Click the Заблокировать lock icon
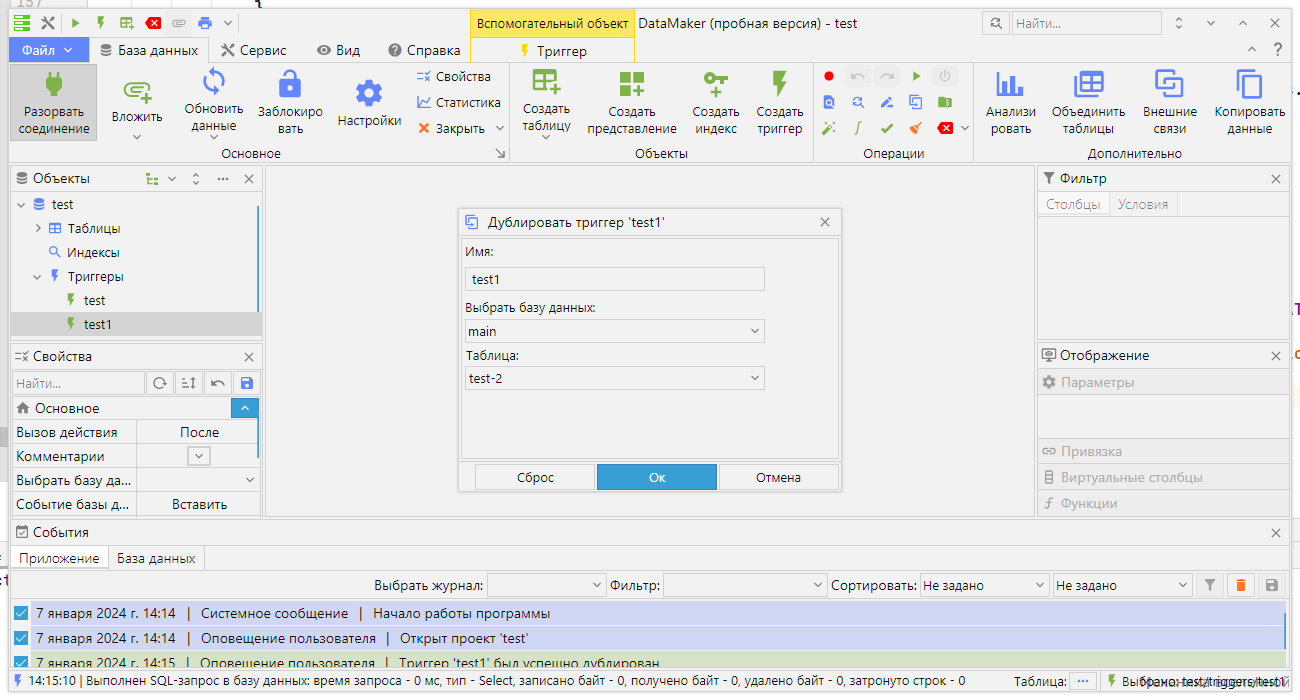Viewport: 1300px width, 700px height. pos(290,82)
